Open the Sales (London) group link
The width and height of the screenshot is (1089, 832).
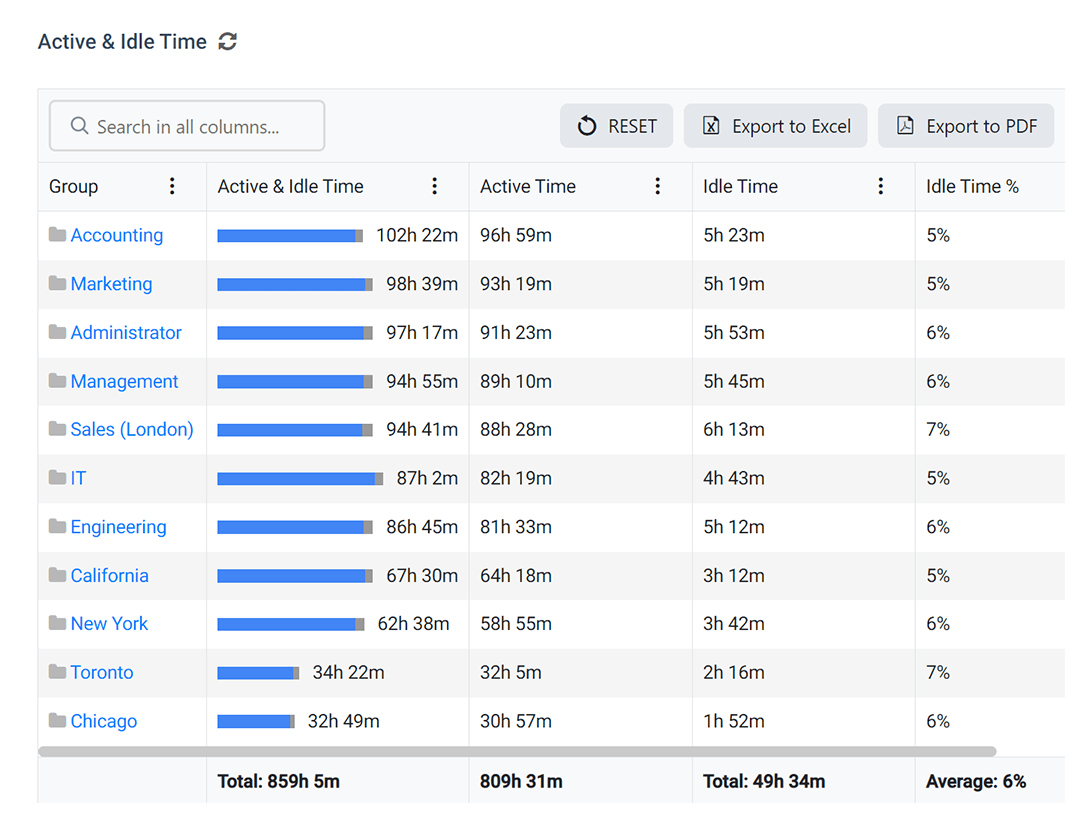131,429
